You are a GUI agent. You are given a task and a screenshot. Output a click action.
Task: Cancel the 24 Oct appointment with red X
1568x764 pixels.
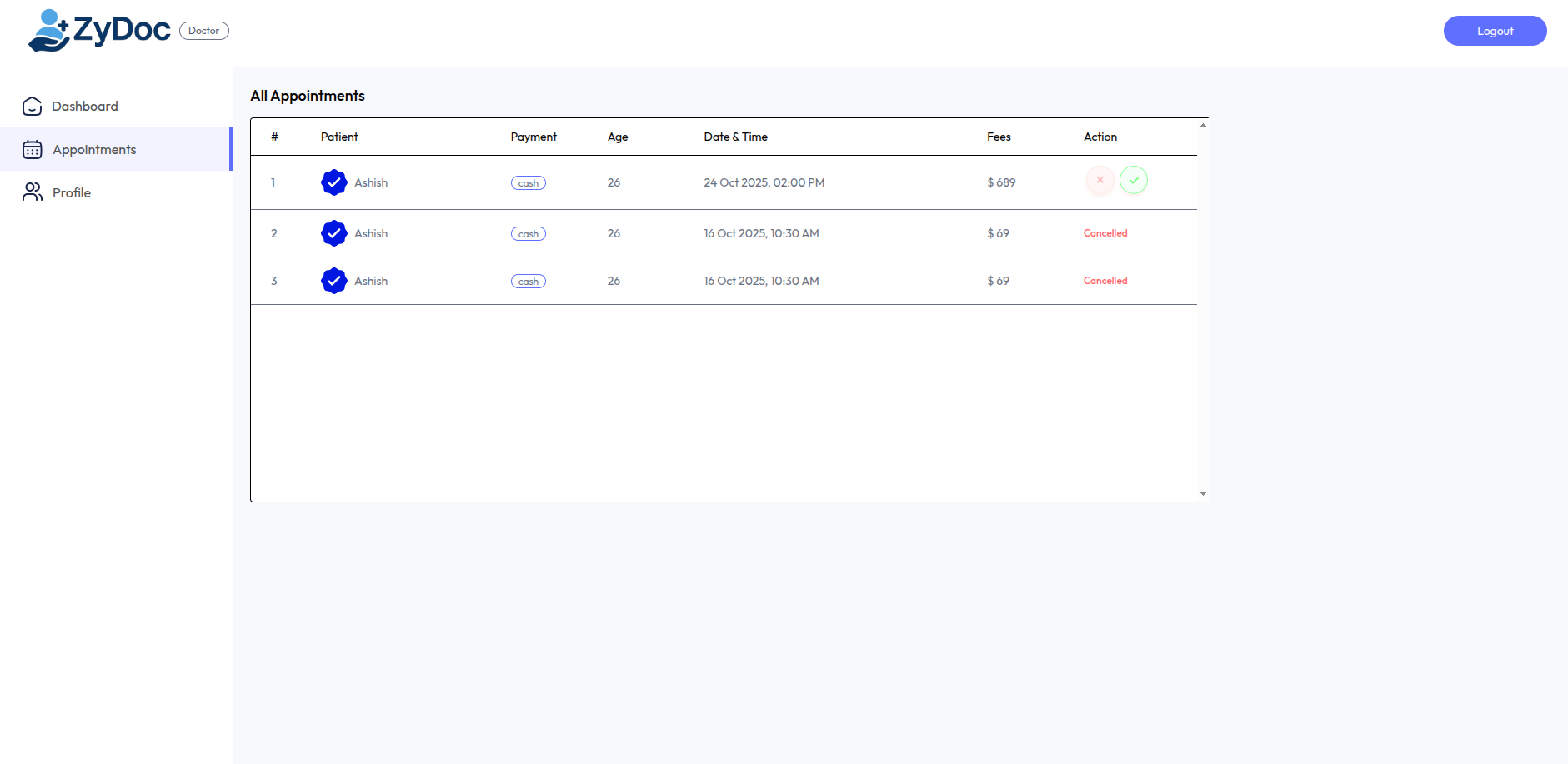point(1100,180)
